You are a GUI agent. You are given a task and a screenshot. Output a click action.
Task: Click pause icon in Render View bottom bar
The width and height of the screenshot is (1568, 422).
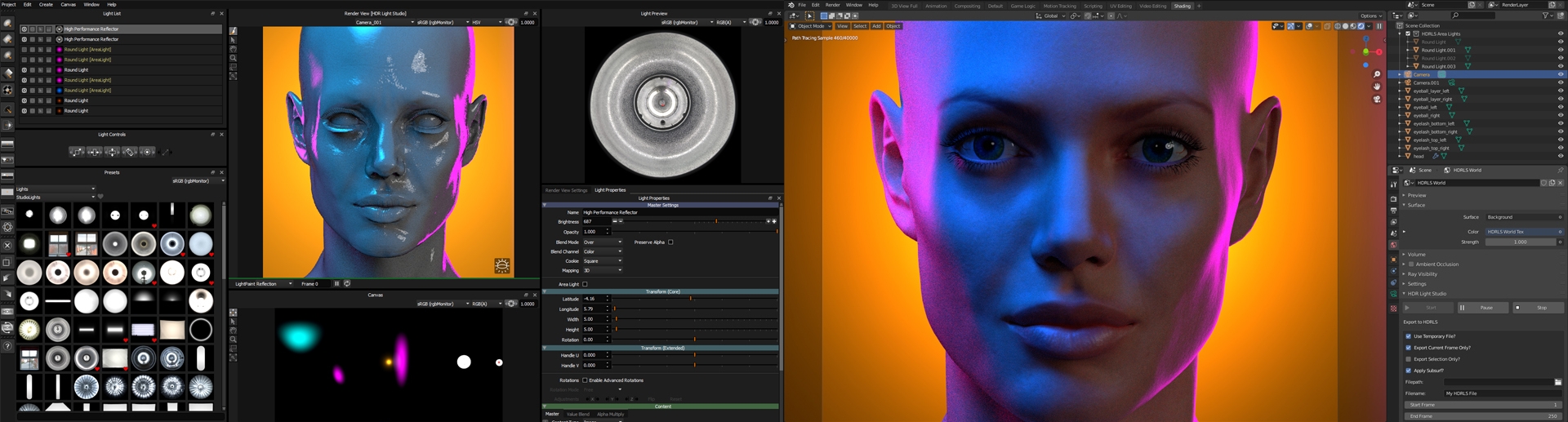pos(336,283)
